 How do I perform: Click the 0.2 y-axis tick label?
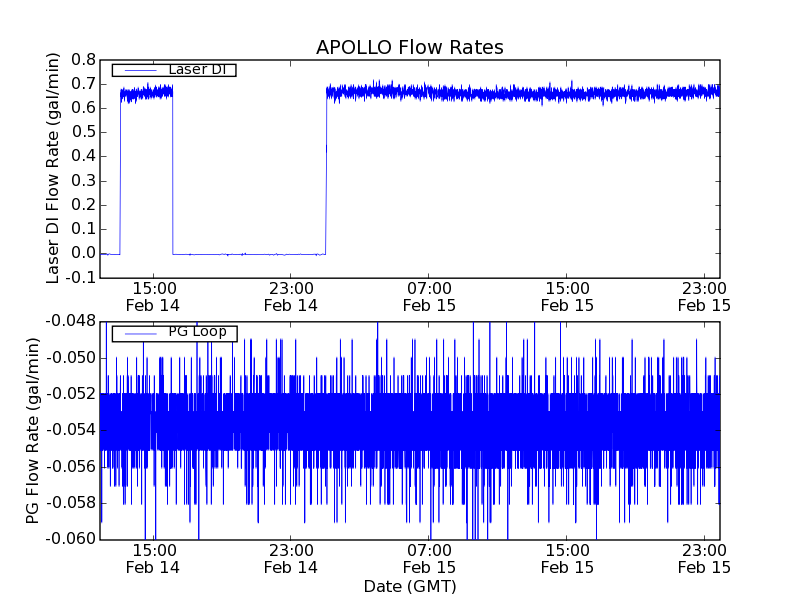tap(84, 205)
